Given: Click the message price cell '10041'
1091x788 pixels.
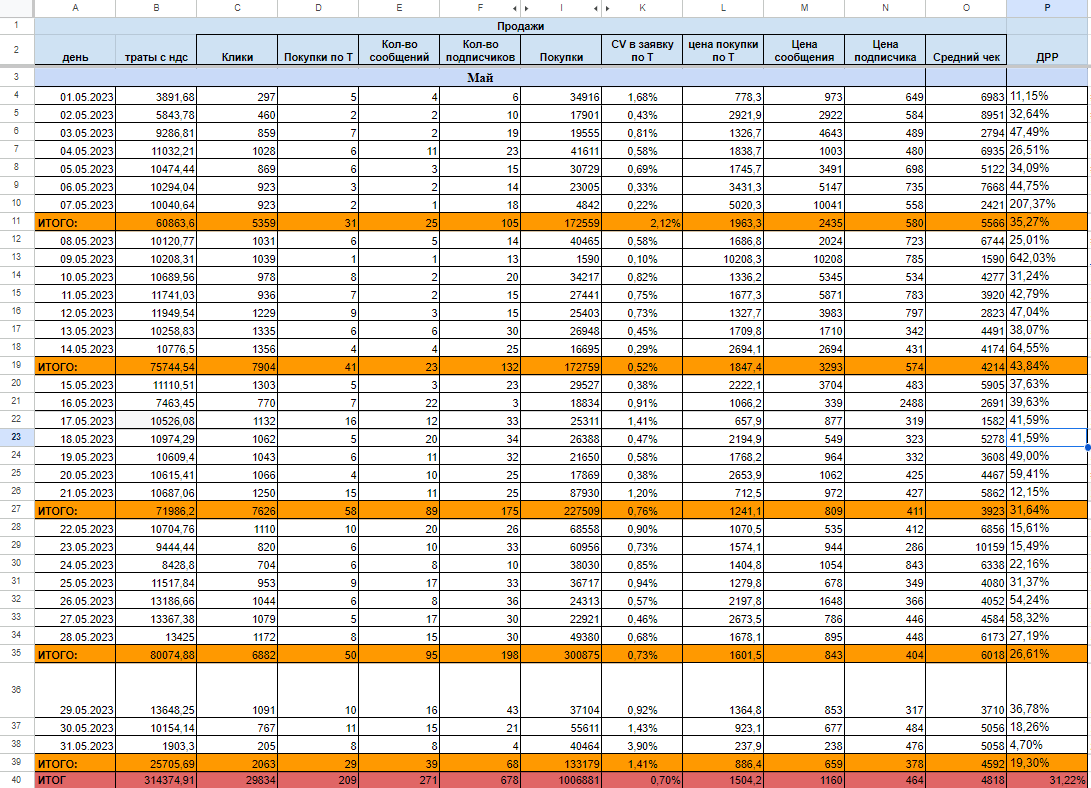Looking at the screenshot, I should pyautogui.click(x=804, y=204).
